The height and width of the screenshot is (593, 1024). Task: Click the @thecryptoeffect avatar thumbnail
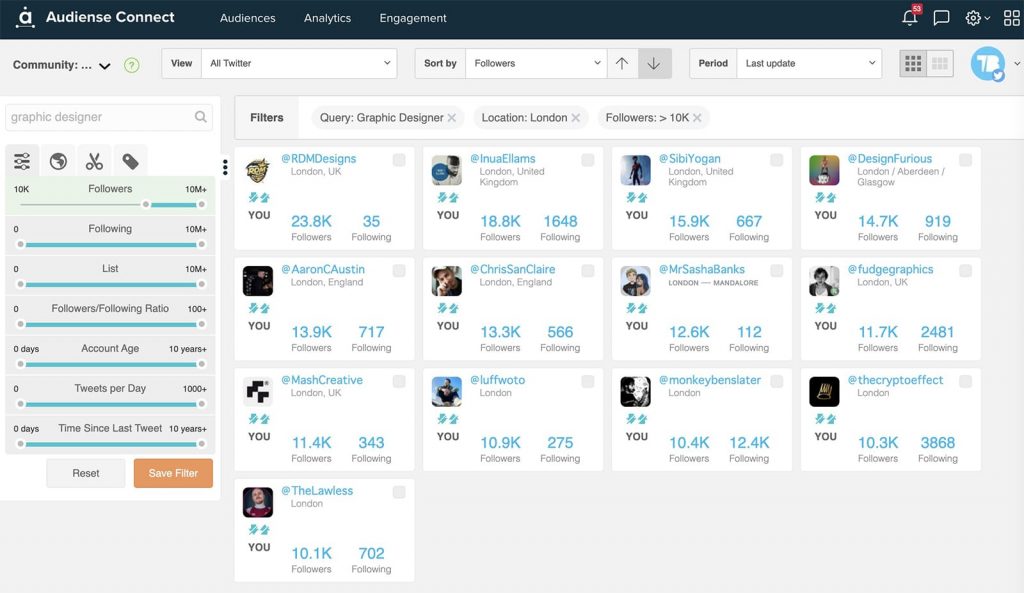coord(824,392)
